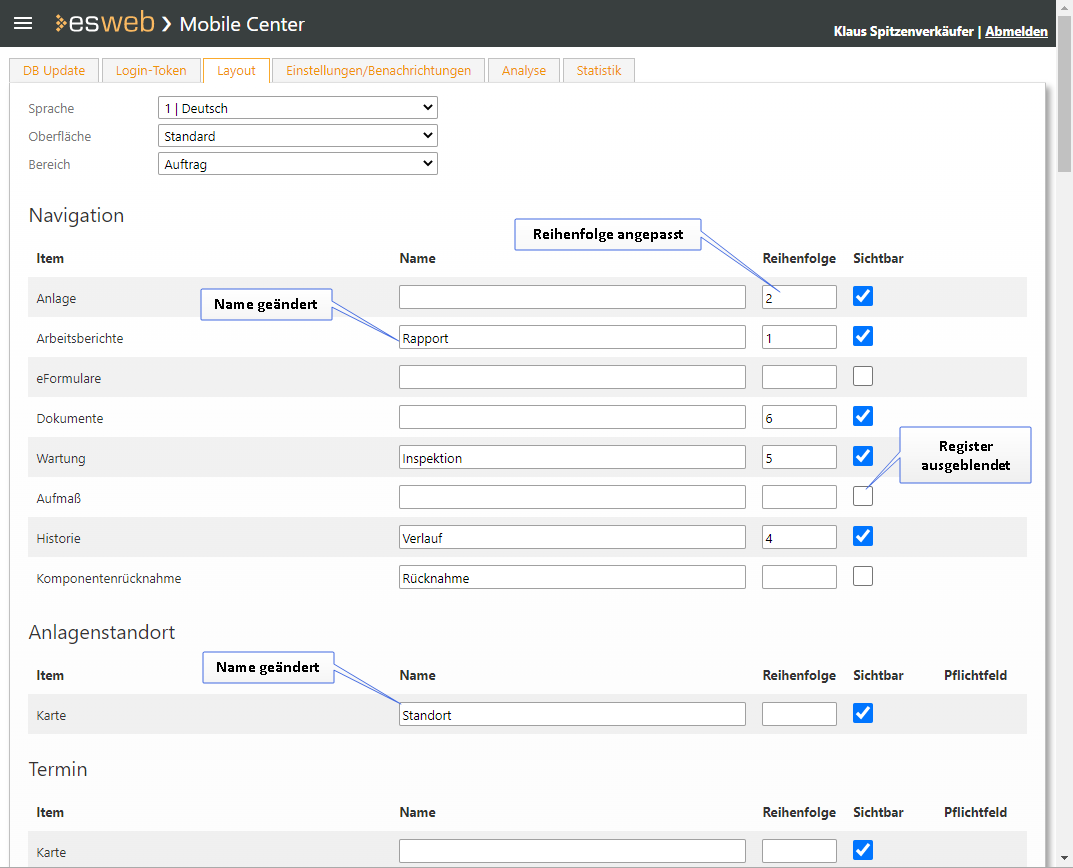Click the Aufmaß name field
Screen dimensions: 1073x868
pyautogui.click(x=572, y=497)
